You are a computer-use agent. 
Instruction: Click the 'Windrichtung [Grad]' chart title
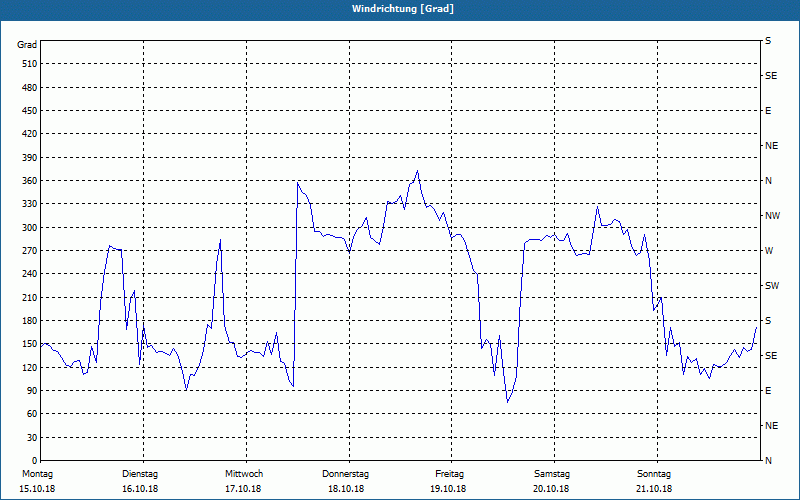[x=403, y=9]
